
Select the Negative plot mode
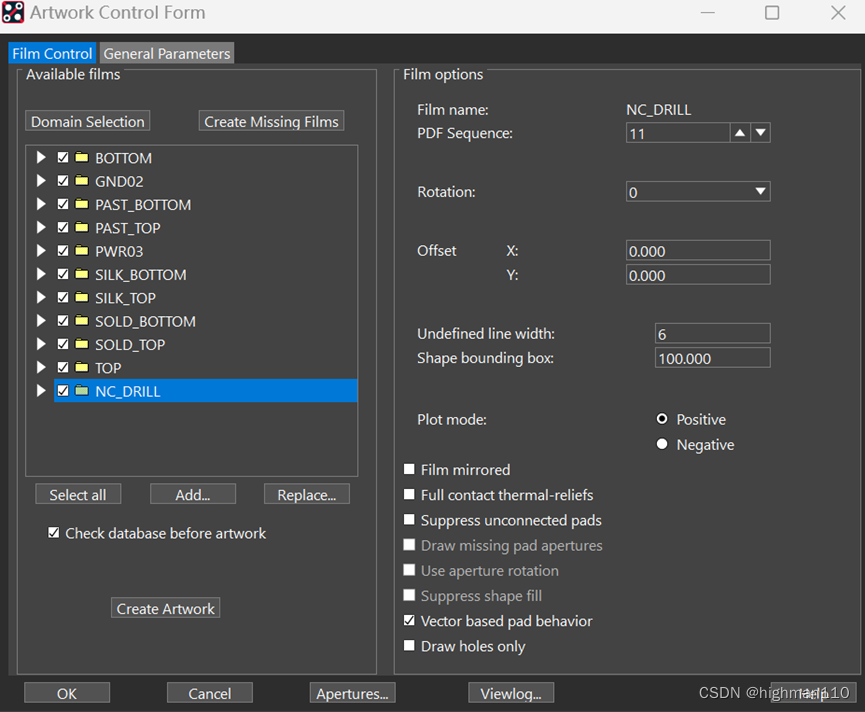pos(662,444)
